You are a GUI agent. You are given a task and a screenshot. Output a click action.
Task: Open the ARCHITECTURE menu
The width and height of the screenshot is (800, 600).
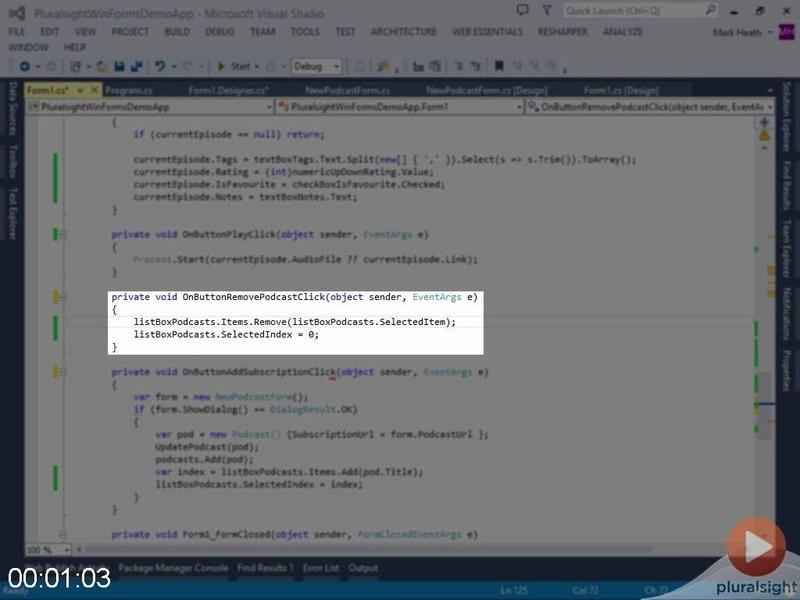404,32
